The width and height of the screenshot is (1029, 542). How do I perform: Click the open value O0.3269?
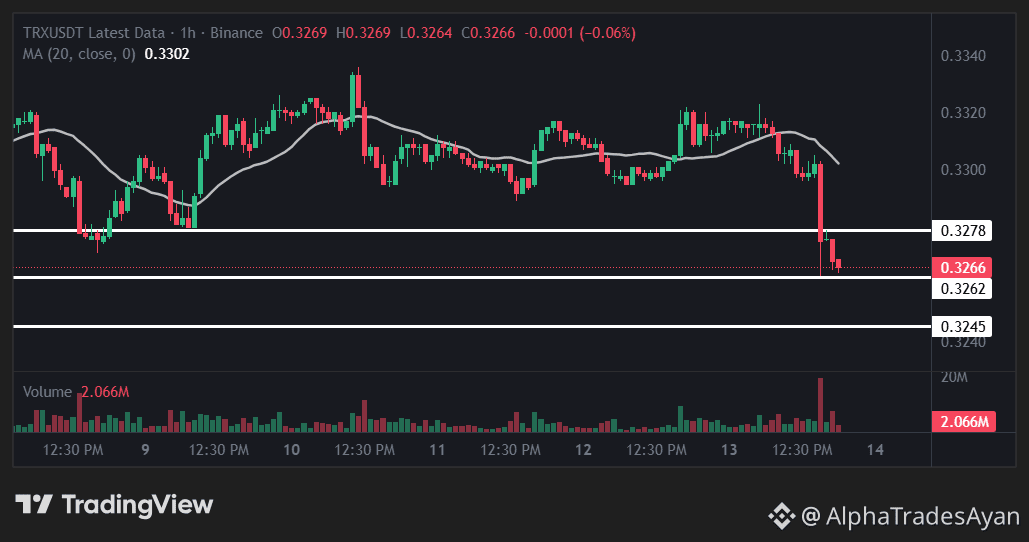(x=299, y=33)
